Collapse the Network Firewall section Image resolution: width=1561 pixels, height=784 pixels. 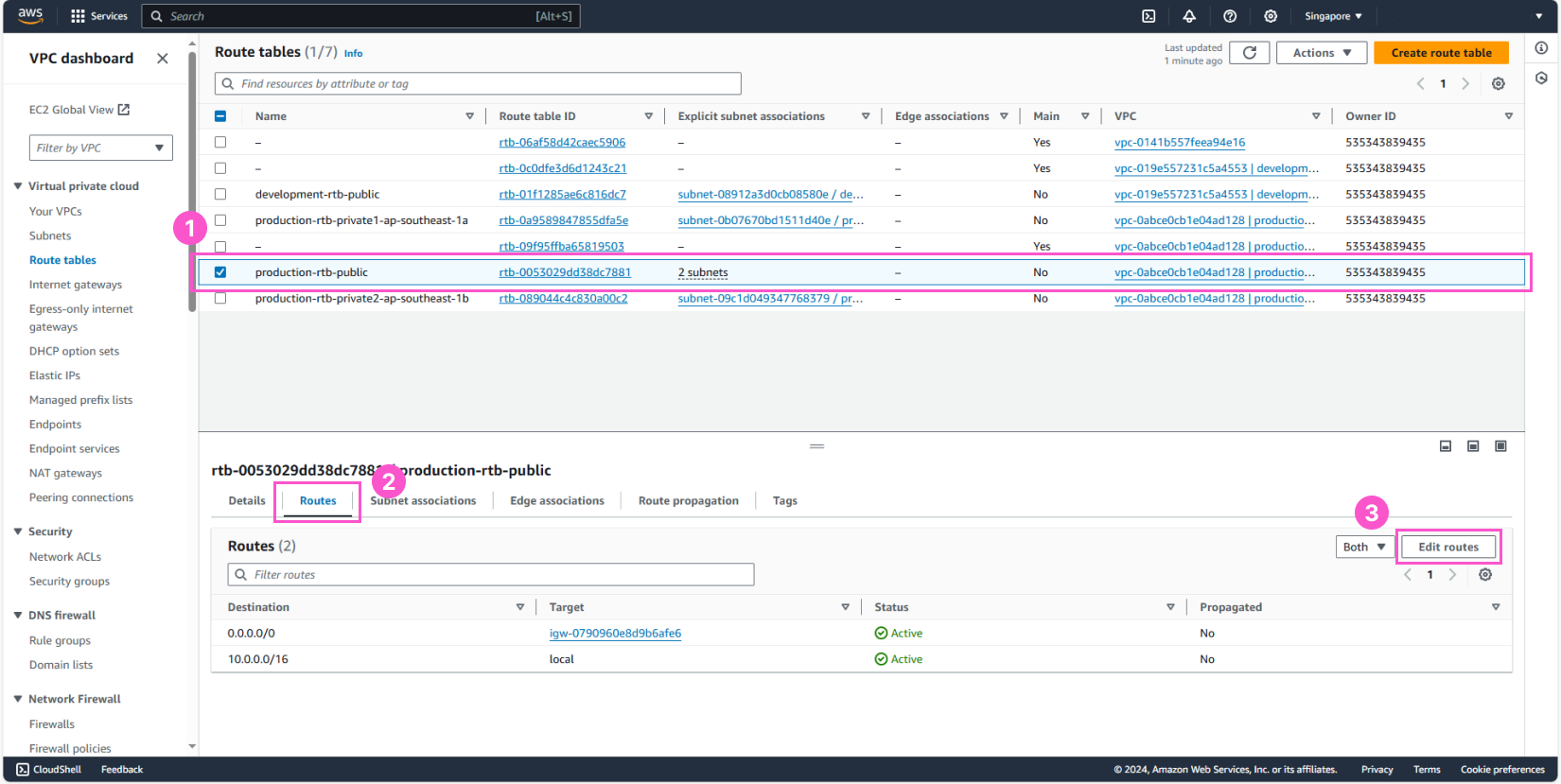pos(18,699)
